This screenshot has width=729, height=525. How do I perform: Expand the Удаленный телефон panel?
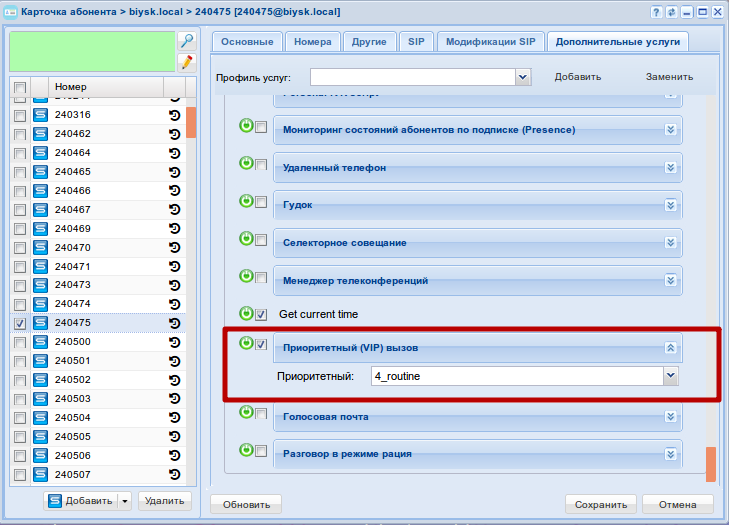pos(670,167)
